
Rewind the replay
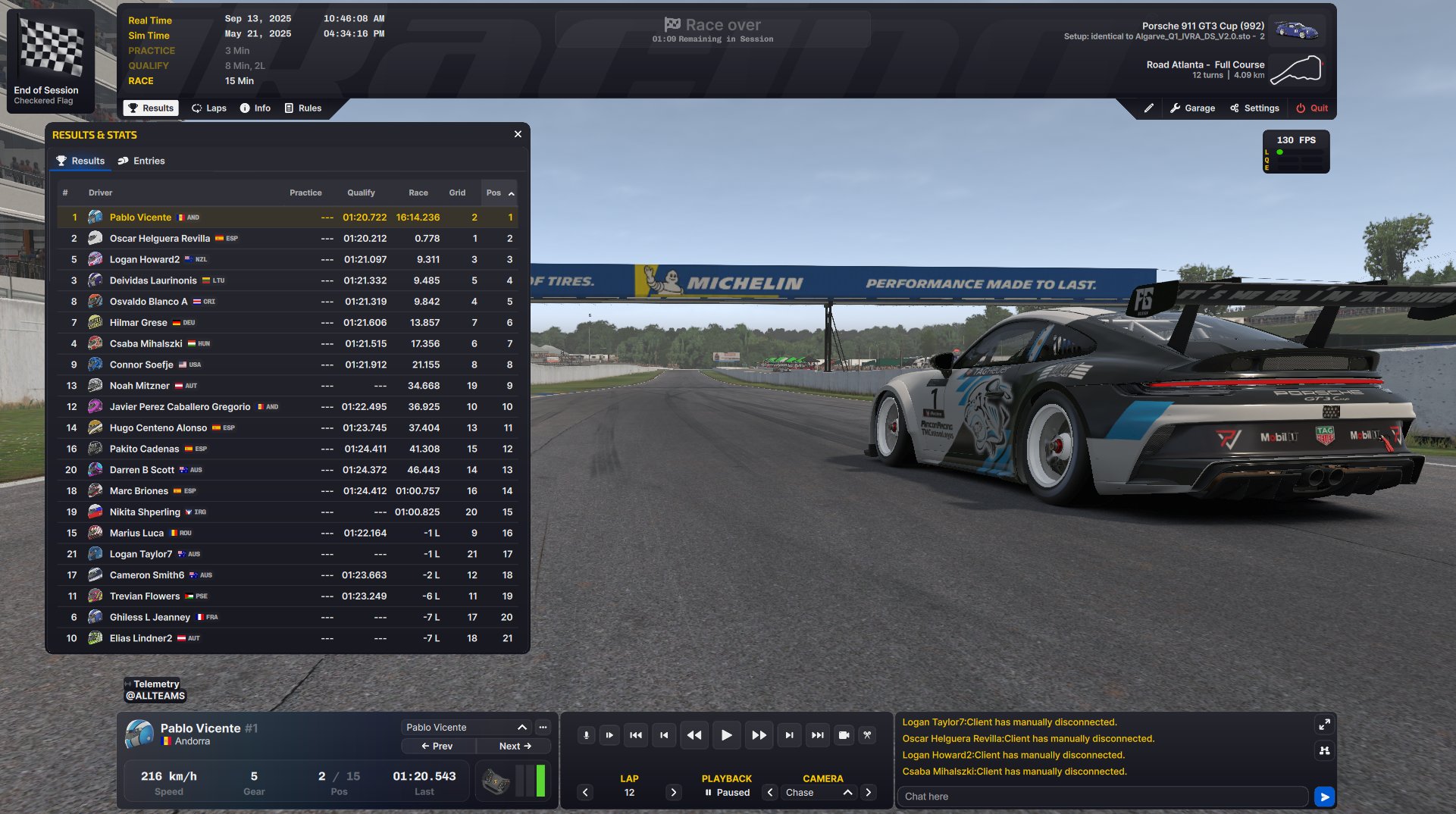point(694,735)
